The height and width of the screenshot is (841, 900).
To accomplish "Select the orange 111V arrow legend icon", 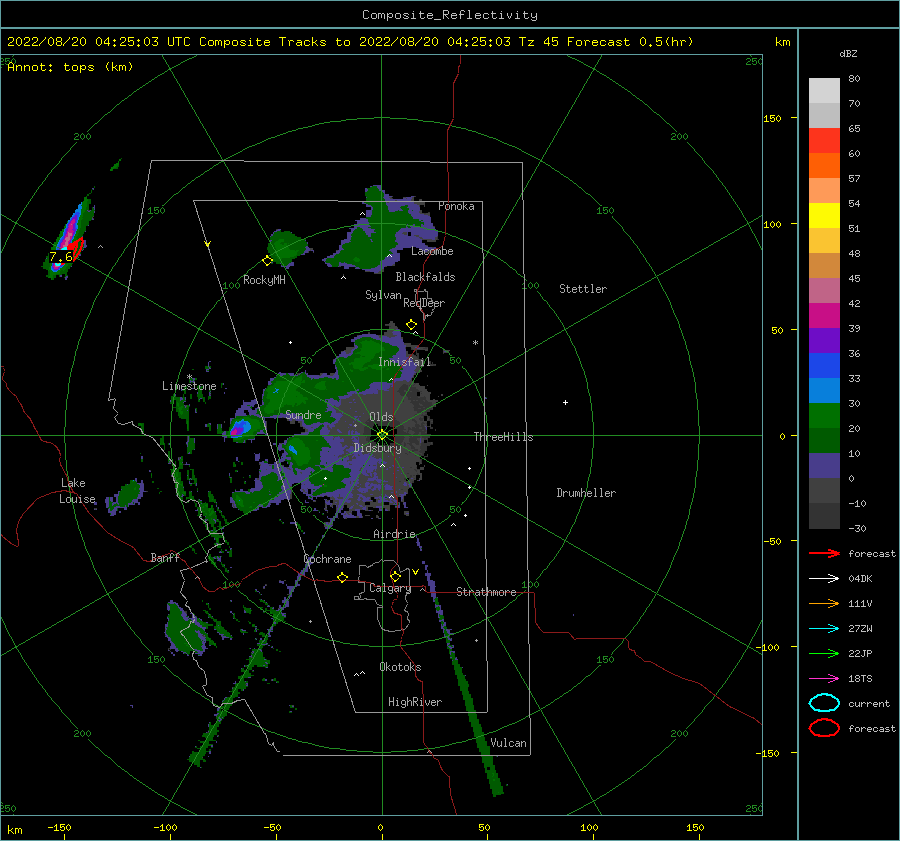I will pyautogui.click(x=824, y=603).
